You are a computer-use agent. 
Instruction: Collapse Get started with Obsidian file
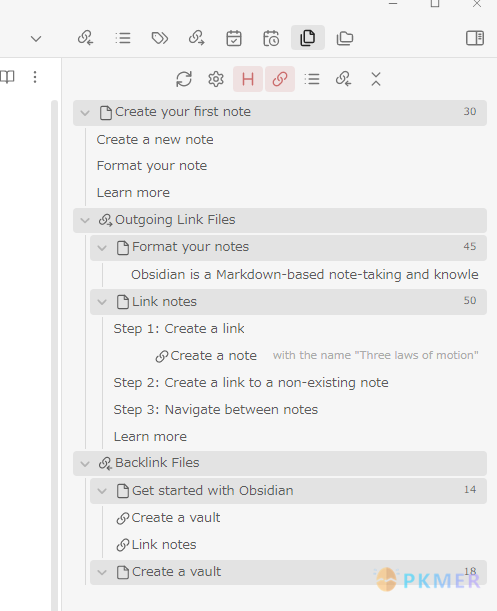[x=102, y=491]
